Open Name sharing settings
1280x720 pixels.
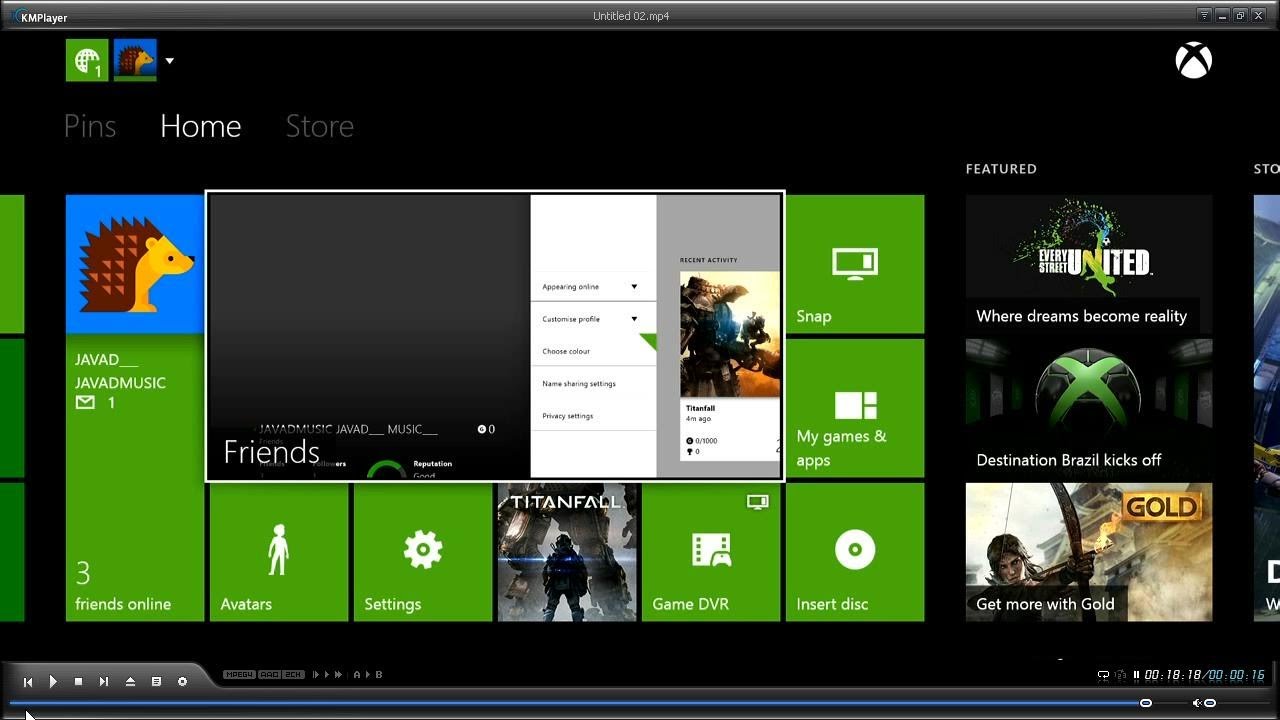(593, 383)
